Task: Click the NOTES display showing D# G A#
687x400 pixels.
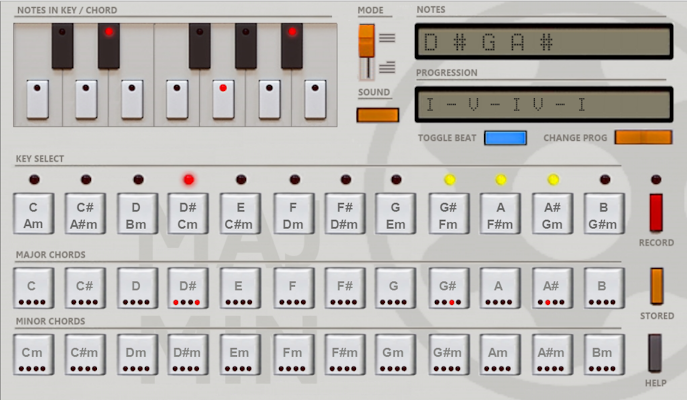Action: (x=544, y=42)
